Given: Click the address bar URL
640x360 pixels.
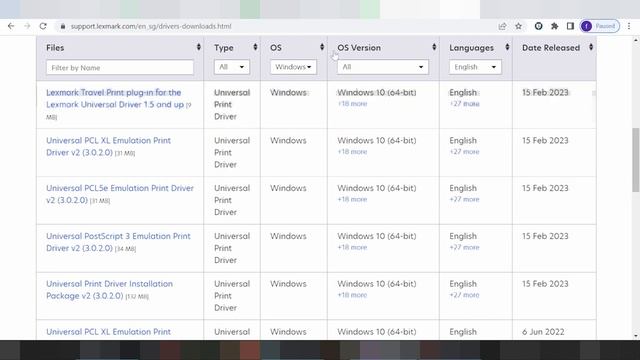Looking at the screenshot, I should pos(151,26).
